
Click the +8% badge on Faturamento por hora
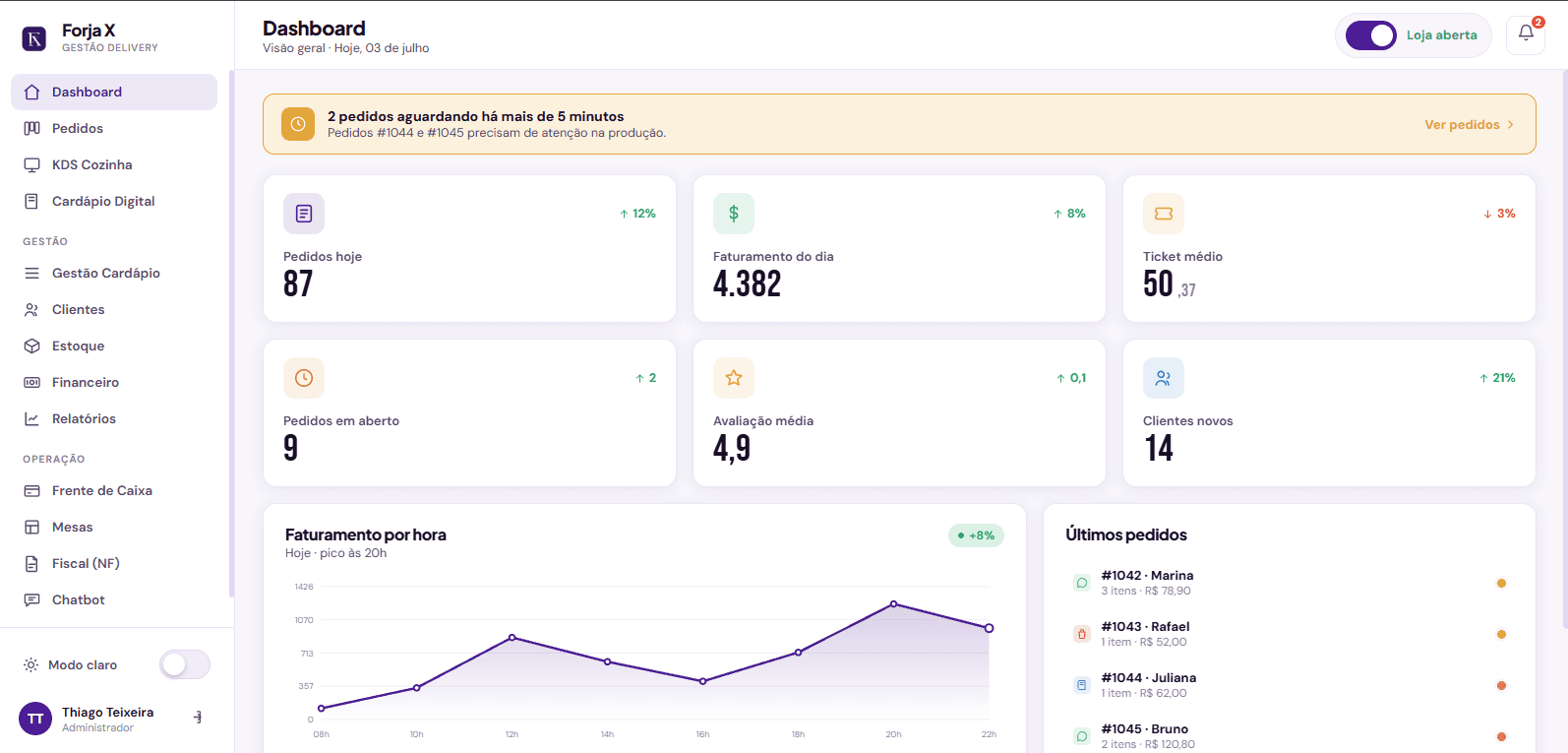click(x=976, y=535)
